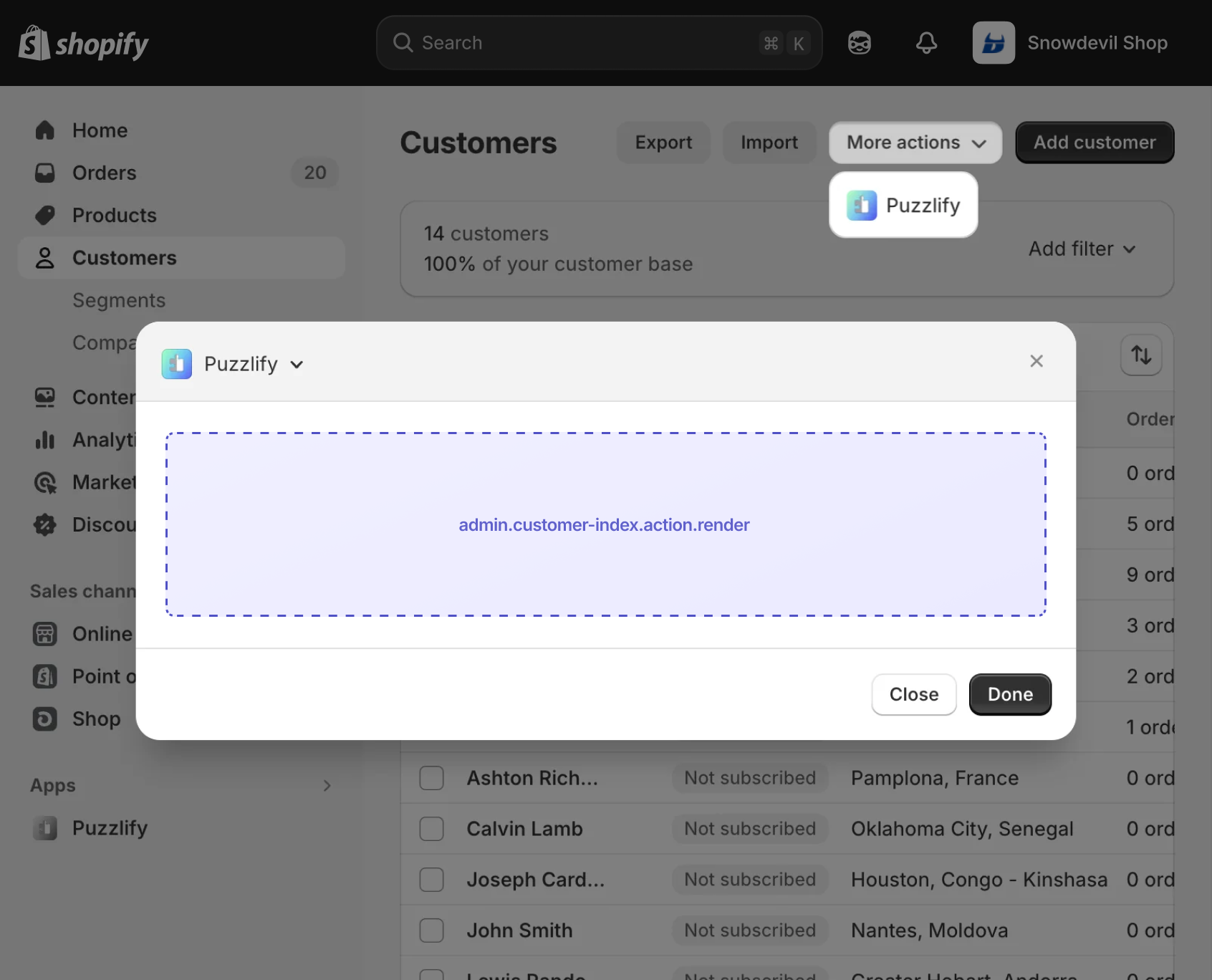Screen dimensions: 1212x980
Task: Click the Customers person icon
Action: 45,258
